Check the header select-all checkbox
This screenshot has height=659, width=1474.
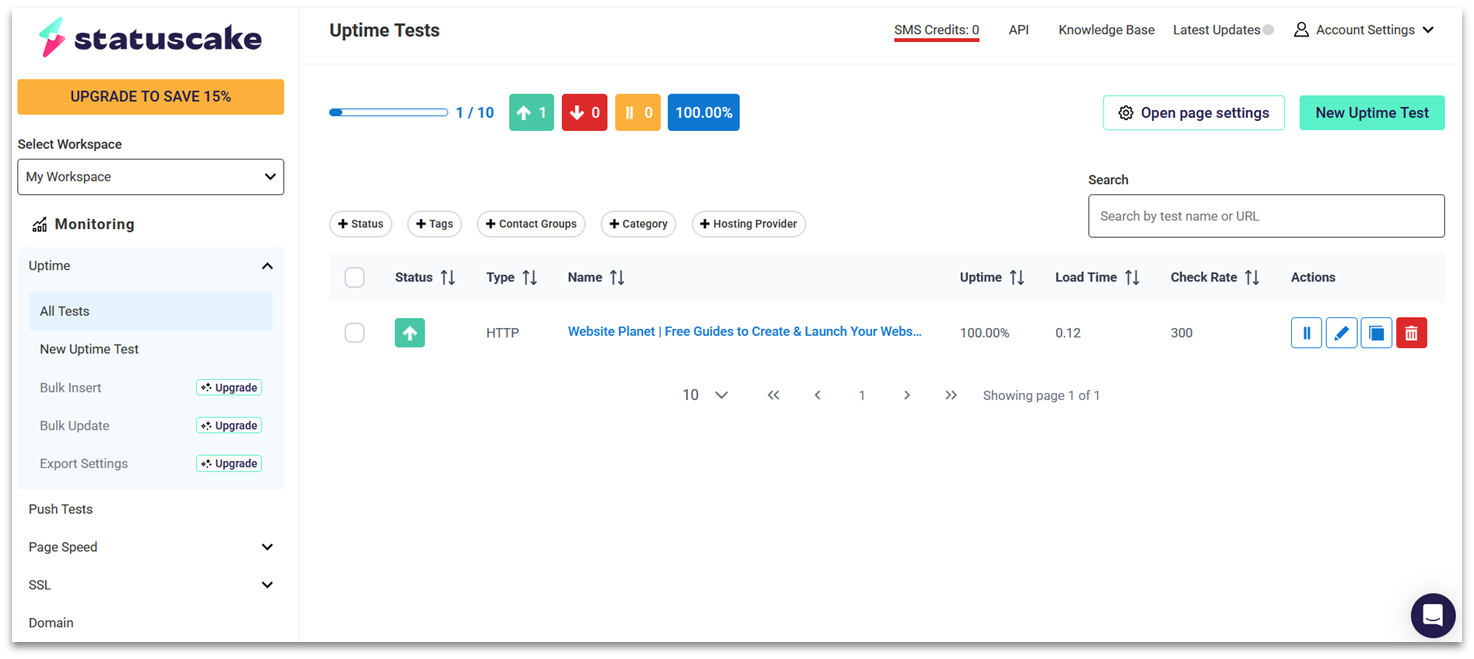354,277
